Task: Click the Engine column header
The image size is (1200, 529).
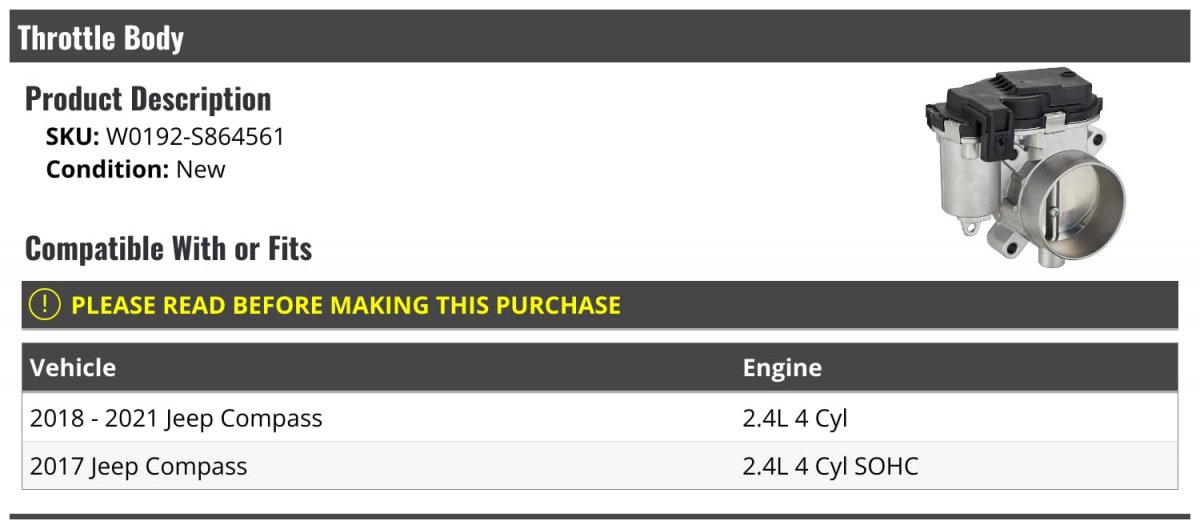Action: (782, 368)
